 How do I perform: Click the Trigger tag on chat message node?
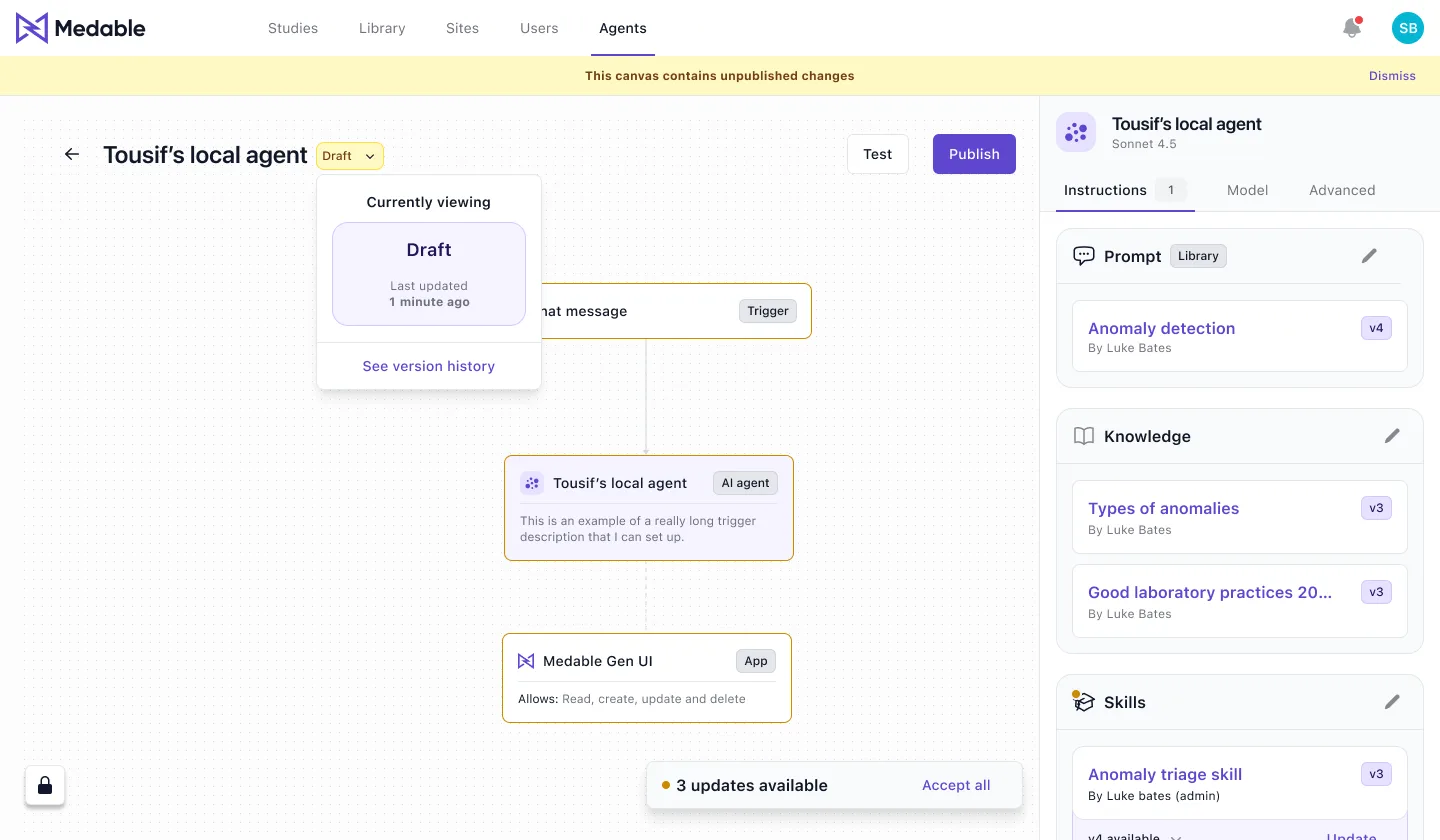pyautogui.click(x=768, y=311)
